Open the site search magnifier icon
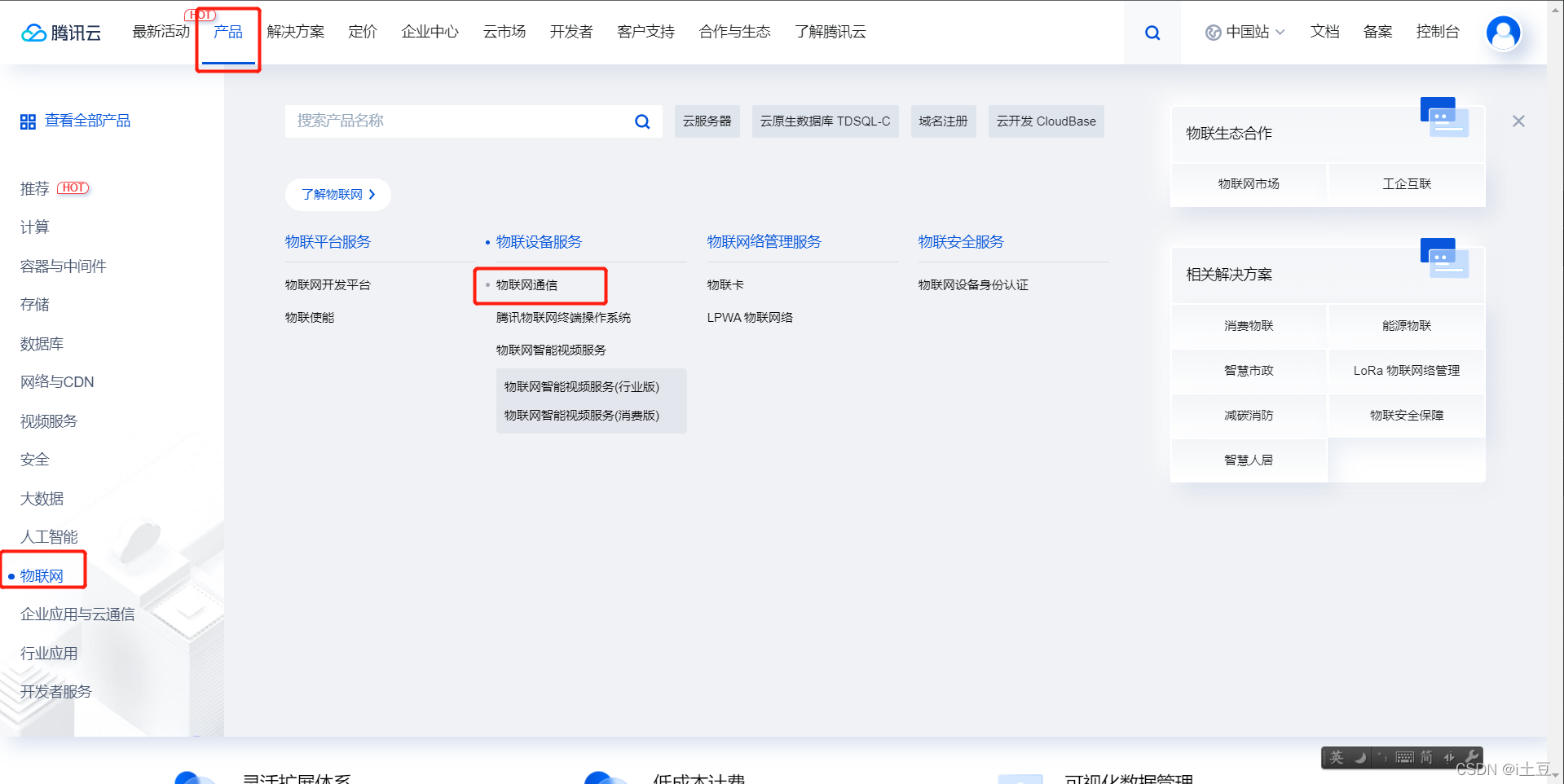 click(x=1152, y=33)
